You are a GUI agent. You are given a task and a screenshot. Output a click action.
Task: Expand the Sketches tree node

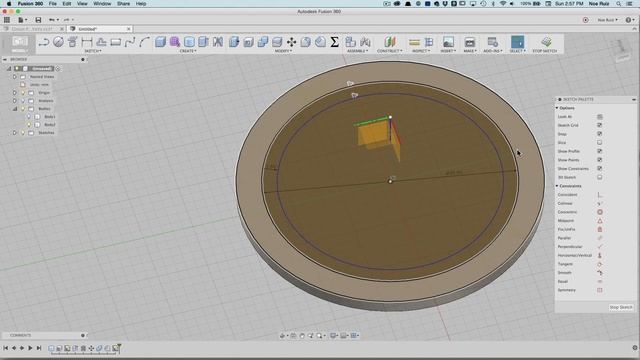tap(15, 133)
